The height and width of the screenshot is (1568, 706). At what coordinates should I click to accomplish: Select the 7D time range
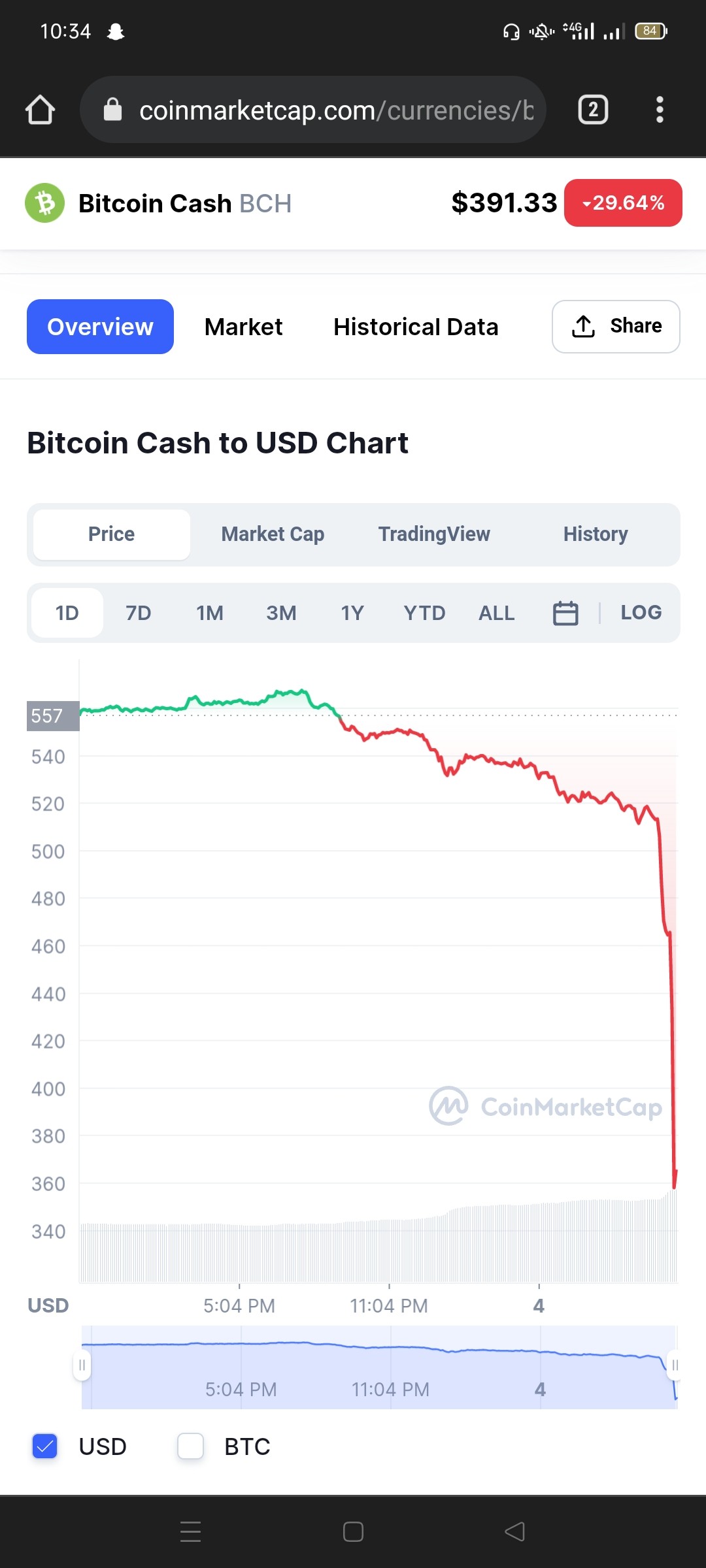pyautogui.click(x=139, y=613)
